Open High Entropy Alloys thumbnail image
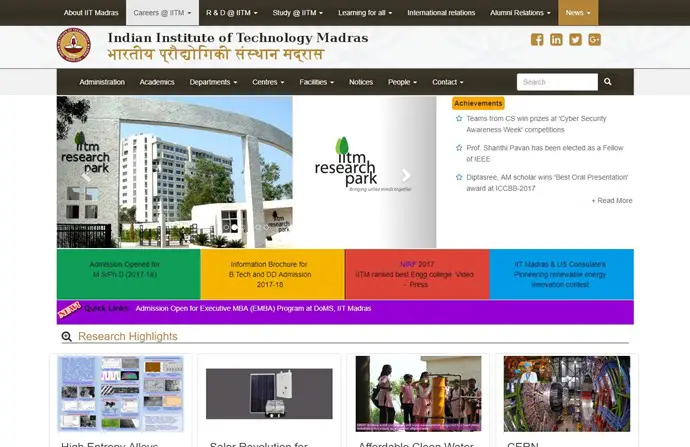Viewport: 690px width, 447px height. click(x=121, y=394)
